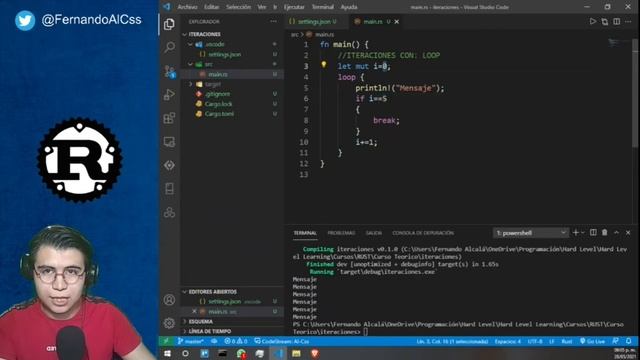Image resolution: width=640 pixels, height=360 pixels.
Task: Open the Accounts menu icon
Action: coord(169,300)
